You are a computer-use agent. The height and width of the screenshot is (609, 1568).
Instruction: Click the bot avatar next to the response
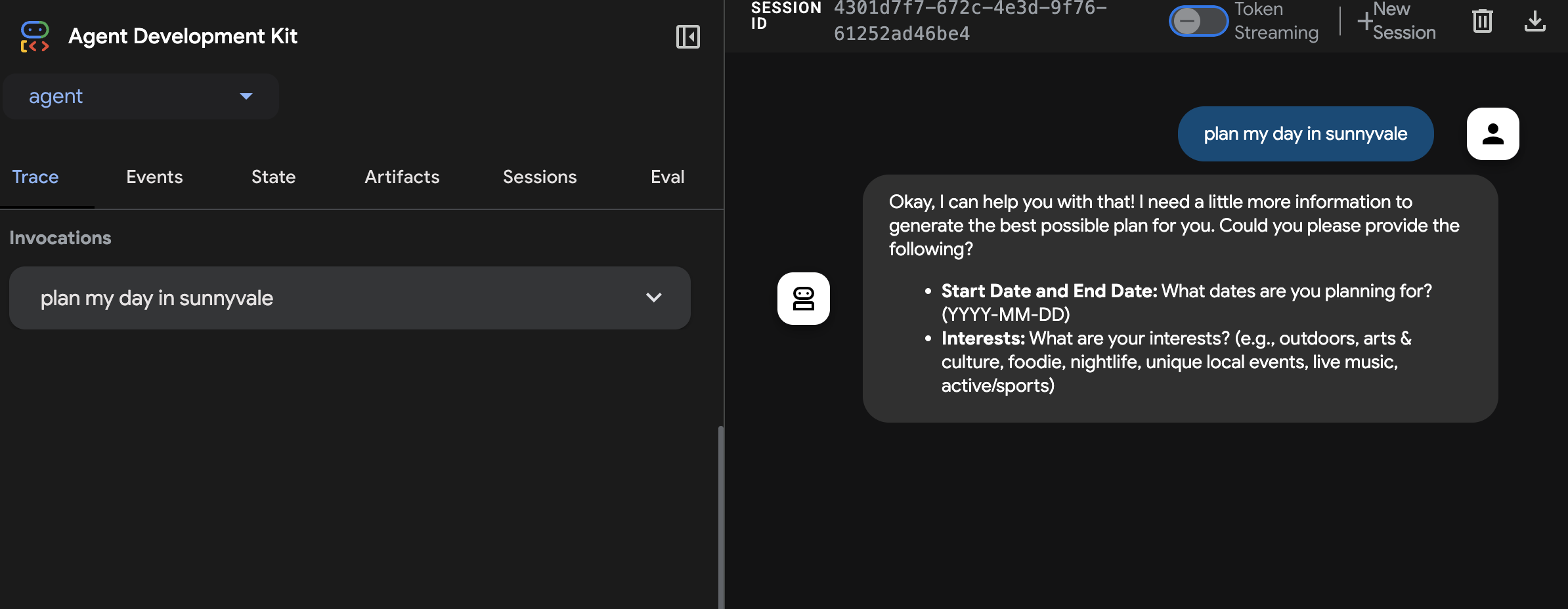(804, 298)
